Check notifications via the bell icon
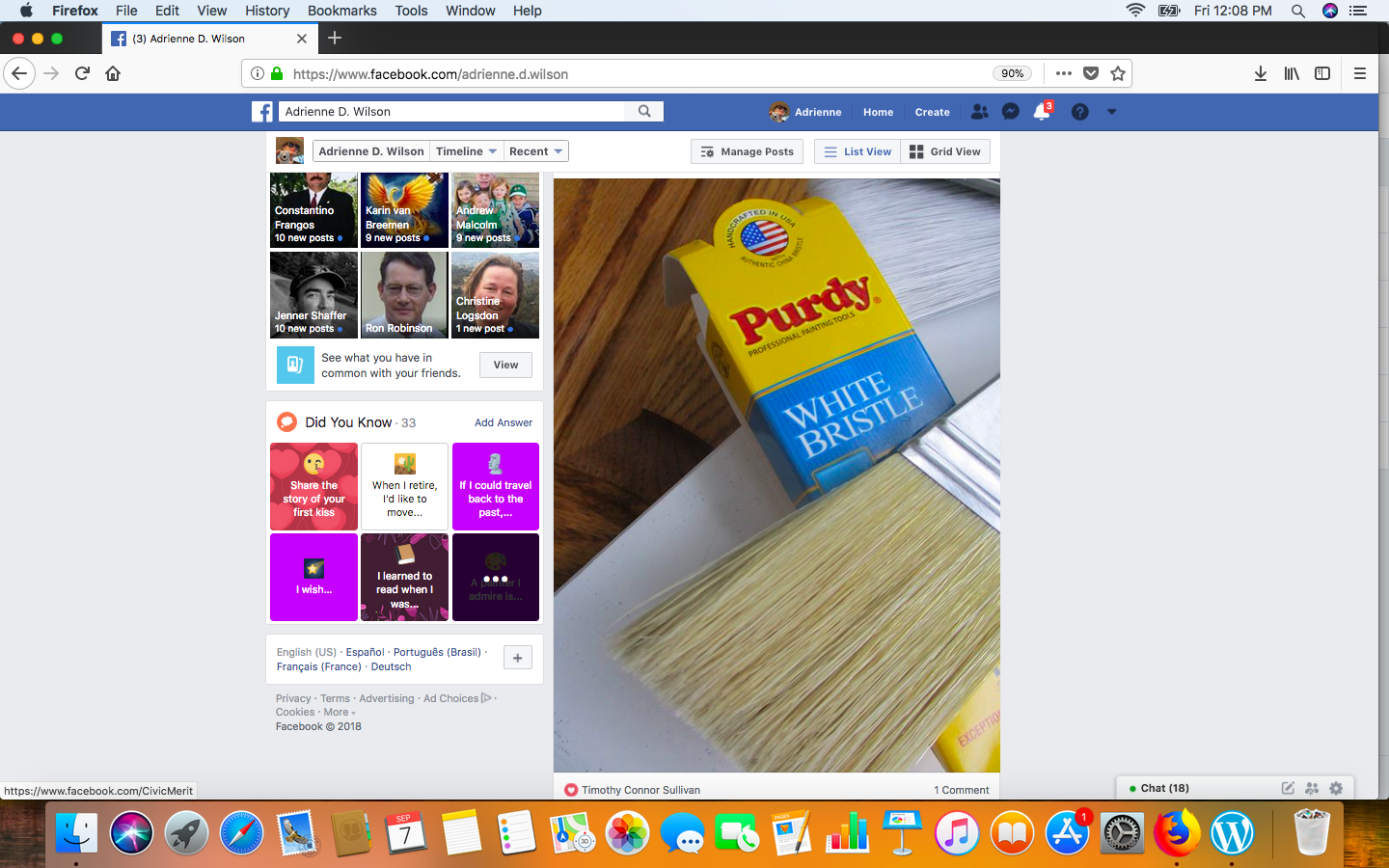This screenshot has width=1389, height=868. coord(1043,112)
